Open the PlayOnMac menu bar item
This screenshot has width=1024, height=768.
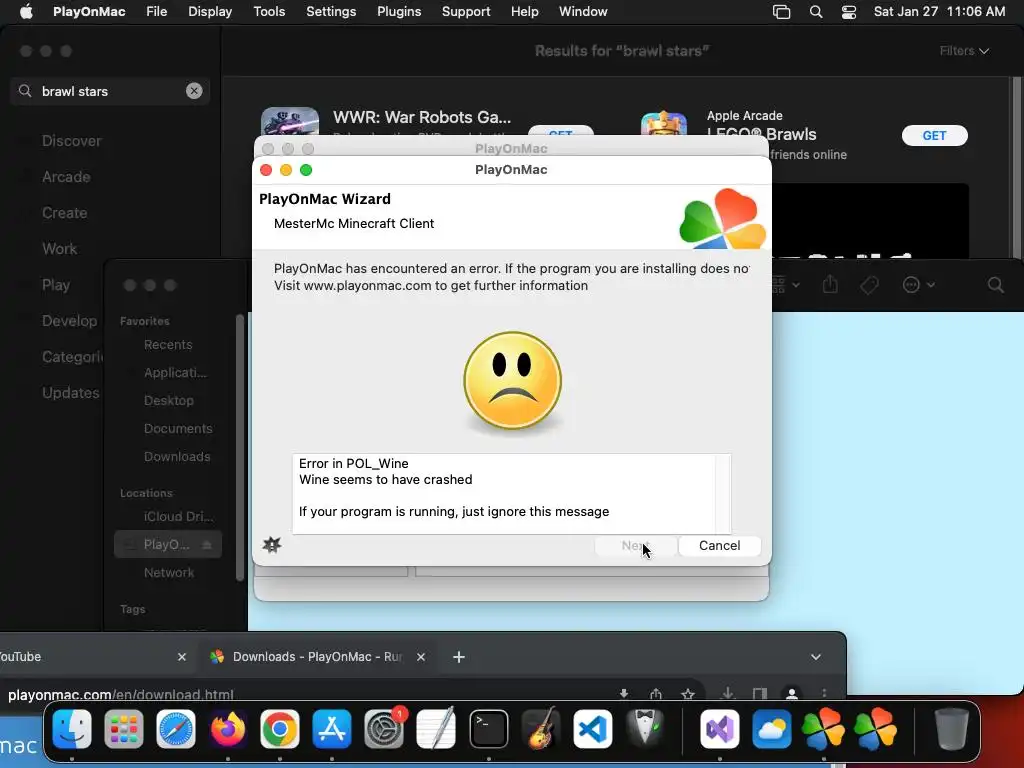click(x=89, y=12)
